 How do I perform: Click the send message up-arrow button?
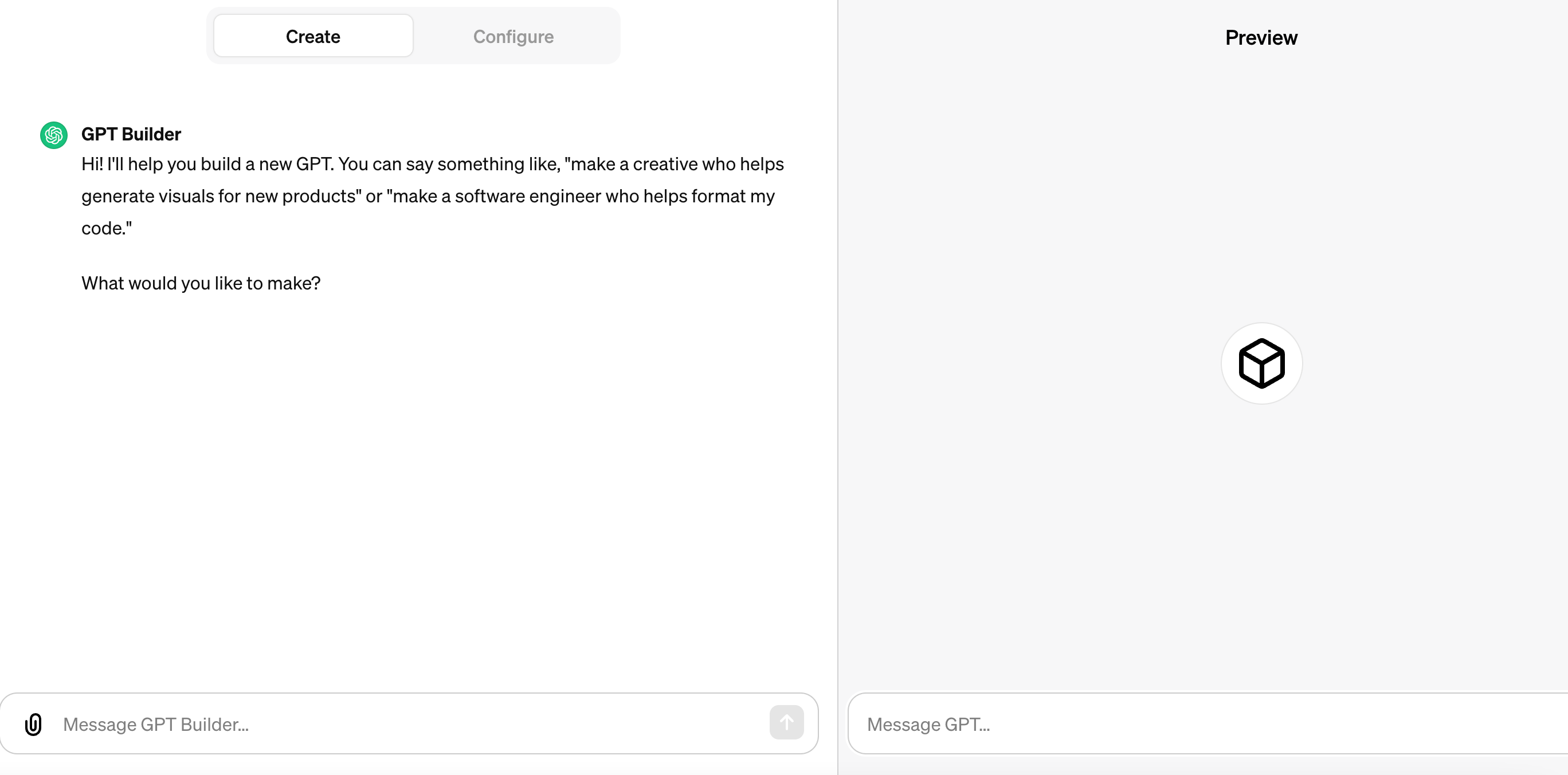click(786, 723)
